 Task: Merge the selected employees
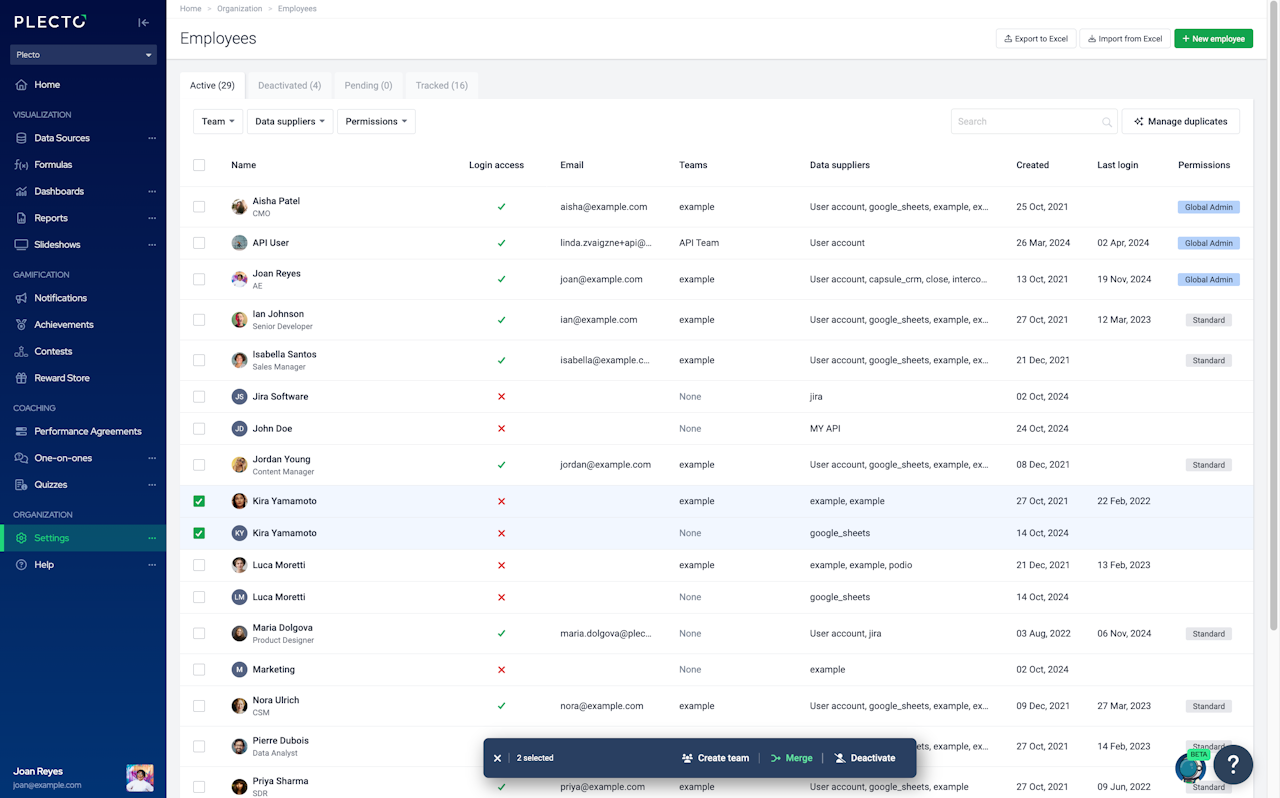[791, 758]
